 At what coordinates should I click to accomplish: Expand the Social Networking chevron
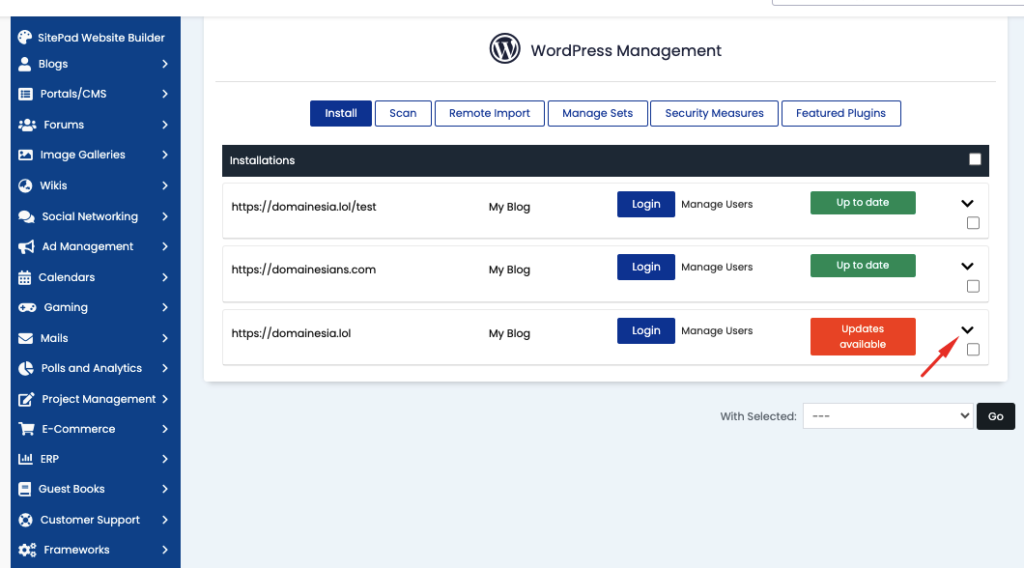[165, 216]
